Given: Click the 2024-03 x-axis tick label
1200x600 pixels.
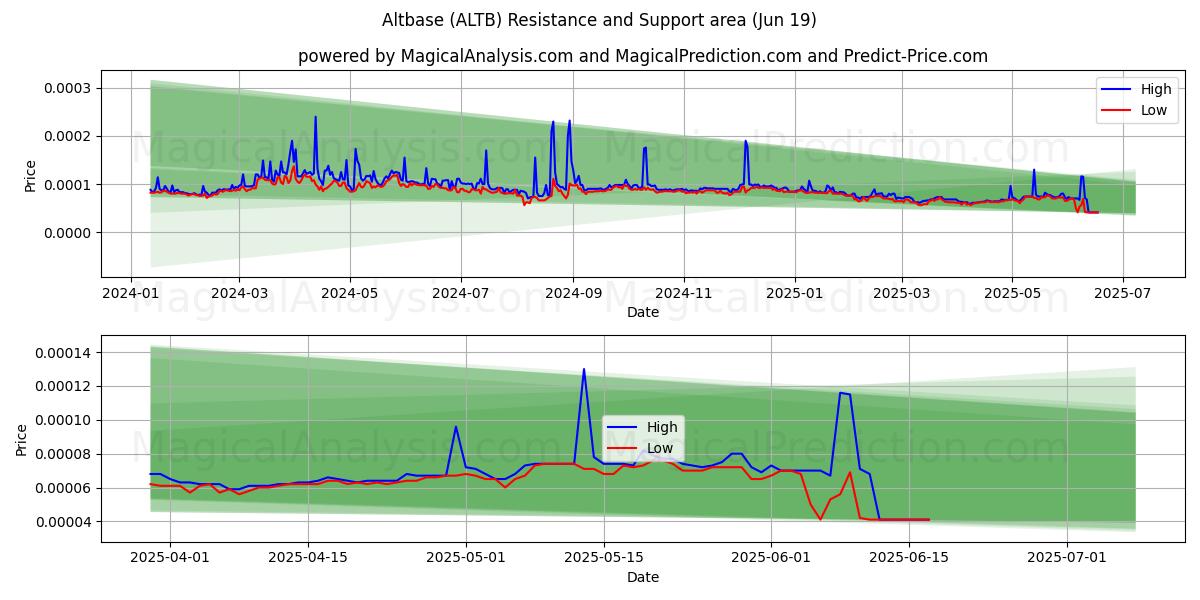Looking at the screenshot, I should click(239, 293).
